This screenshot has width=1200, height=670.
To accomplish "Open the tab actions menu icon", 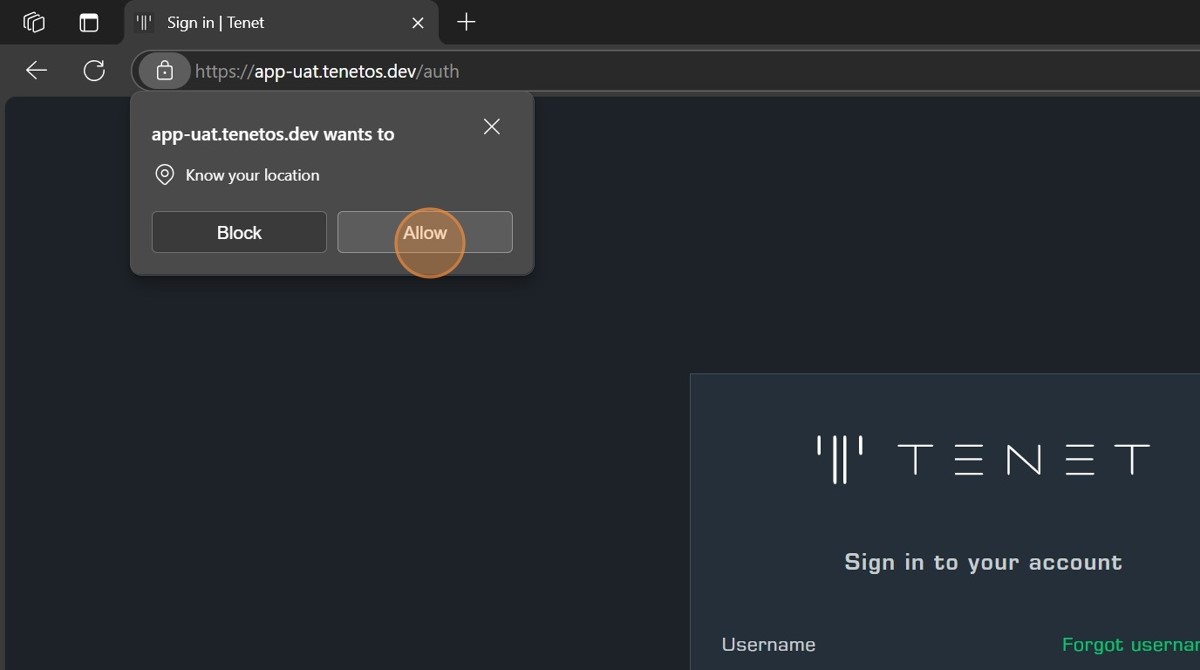I will point(89,22).
